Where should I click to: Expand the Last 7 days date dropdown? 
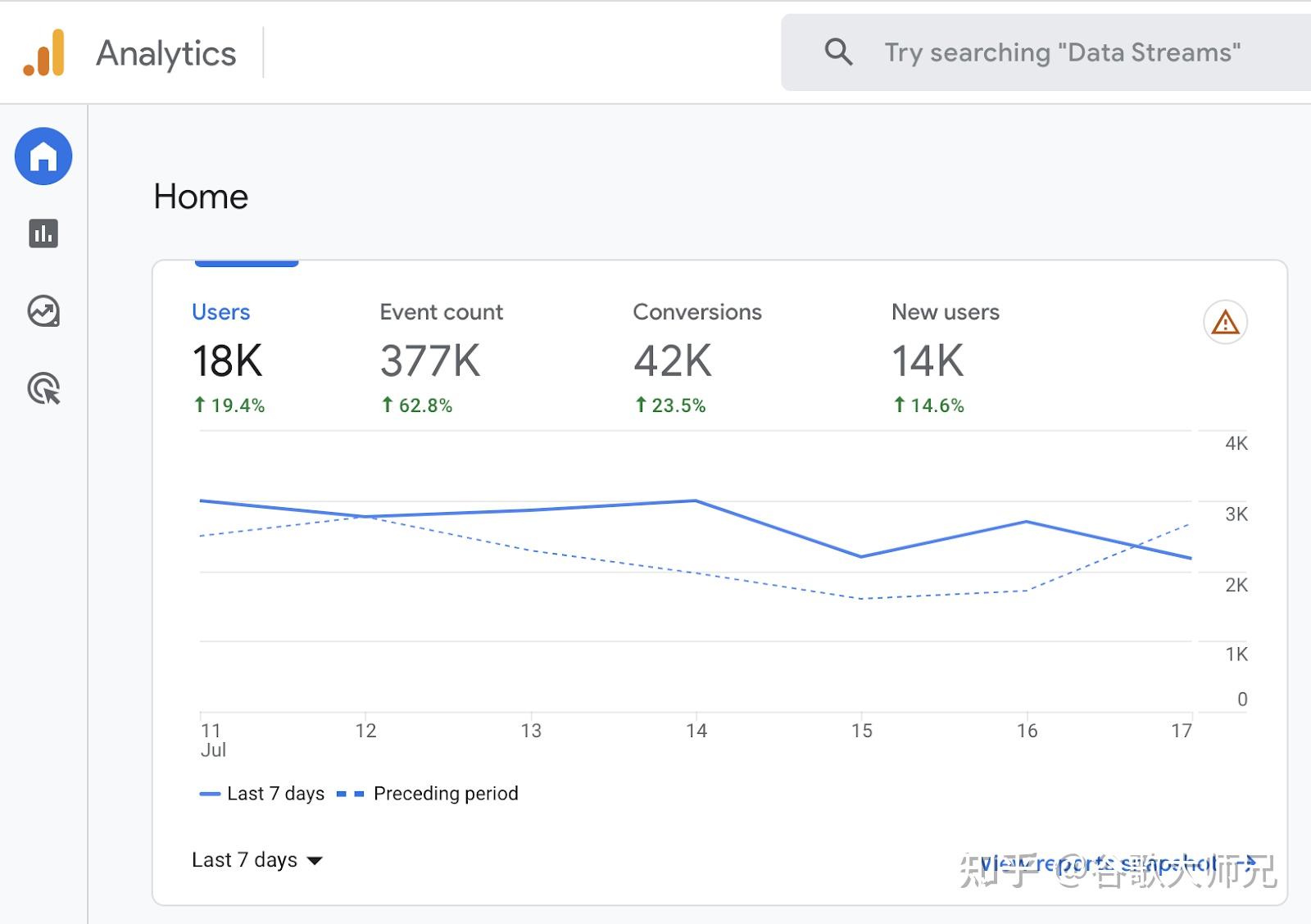256,860
